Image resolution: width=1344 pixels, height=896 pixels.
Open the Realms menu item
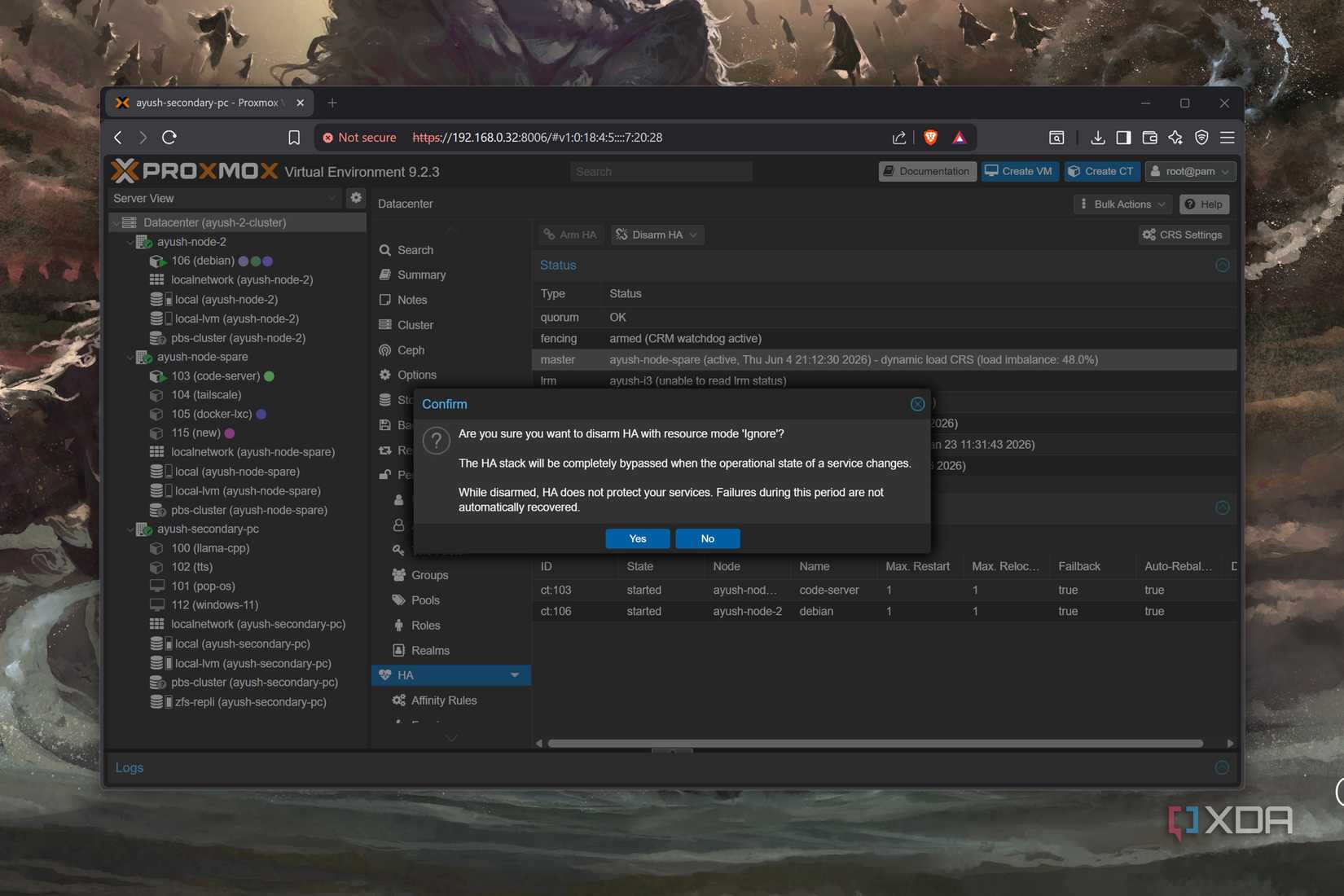pos(430,651)
